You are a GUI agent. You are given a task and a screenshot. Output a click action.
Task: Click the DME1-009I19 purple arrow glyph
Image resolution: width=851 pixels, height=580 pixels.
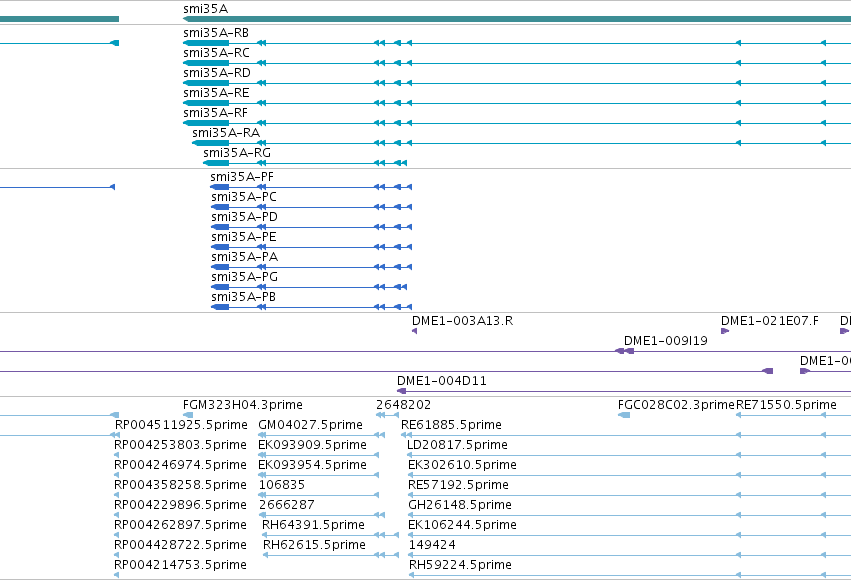point(624,351)
